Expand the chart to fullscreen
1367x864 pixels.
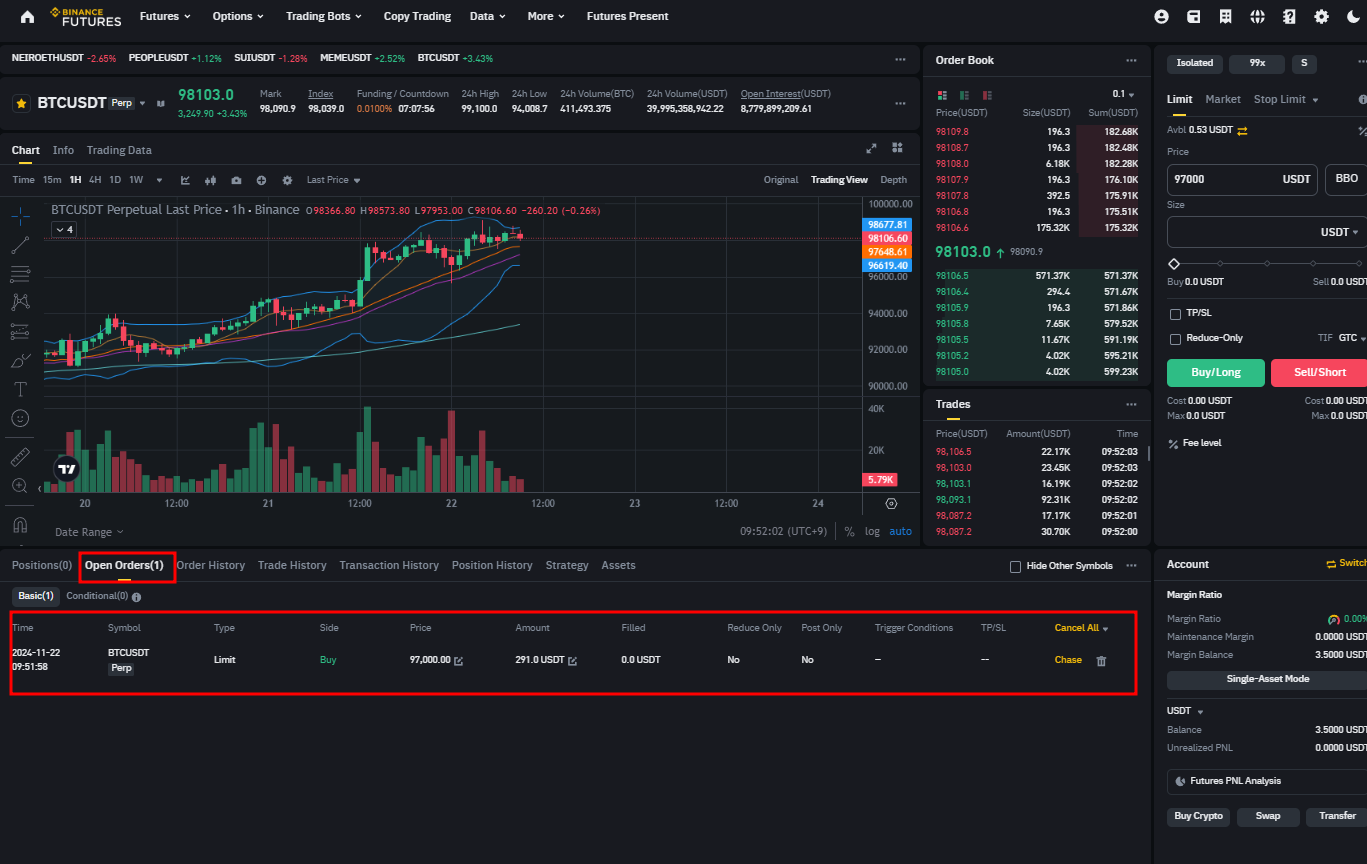(871, 148)
